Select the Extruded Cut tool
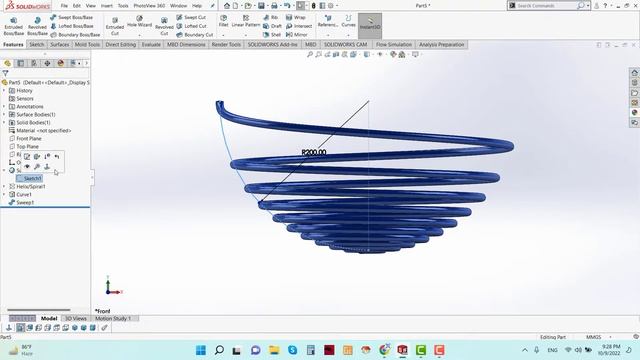Image resolution: width=640 pixels, height=360 pixels. [x=115, y=26]
